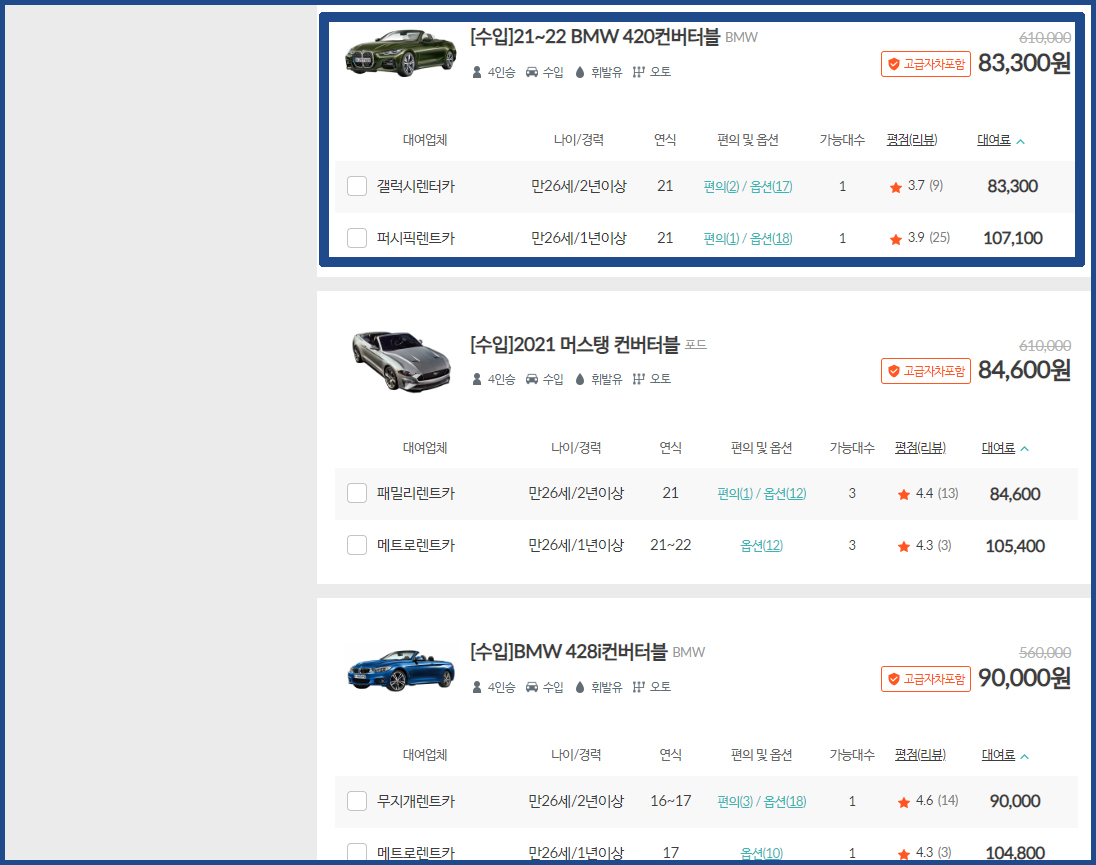Open the 2021 머스탱 컨버터블 title

tap(575, 344)
